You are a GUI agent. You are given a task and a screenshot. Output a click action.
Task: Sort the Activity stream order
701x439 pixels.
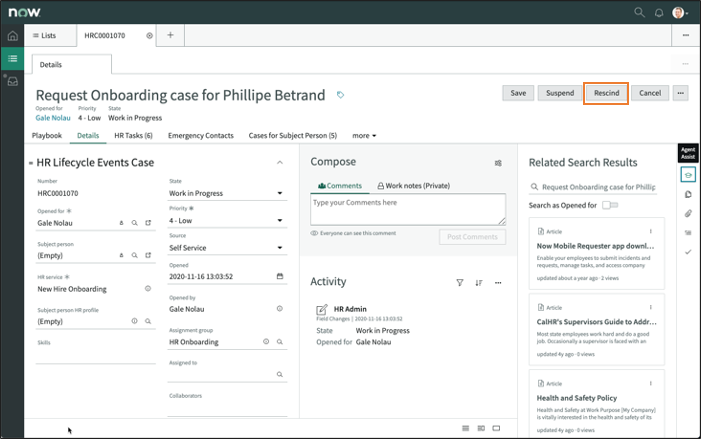click(x=479, y=283)
